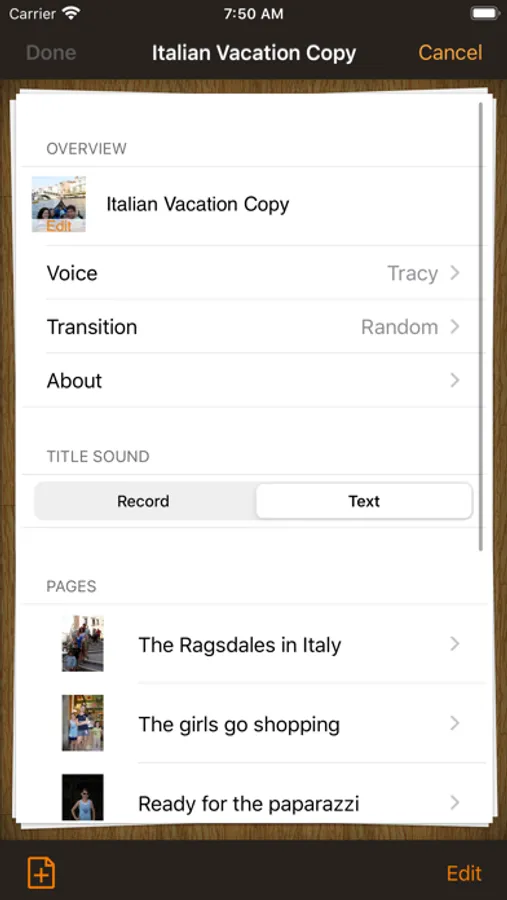Select the Record title sound option
This screenshot has width=507, height=900.
tap(144, 501)
